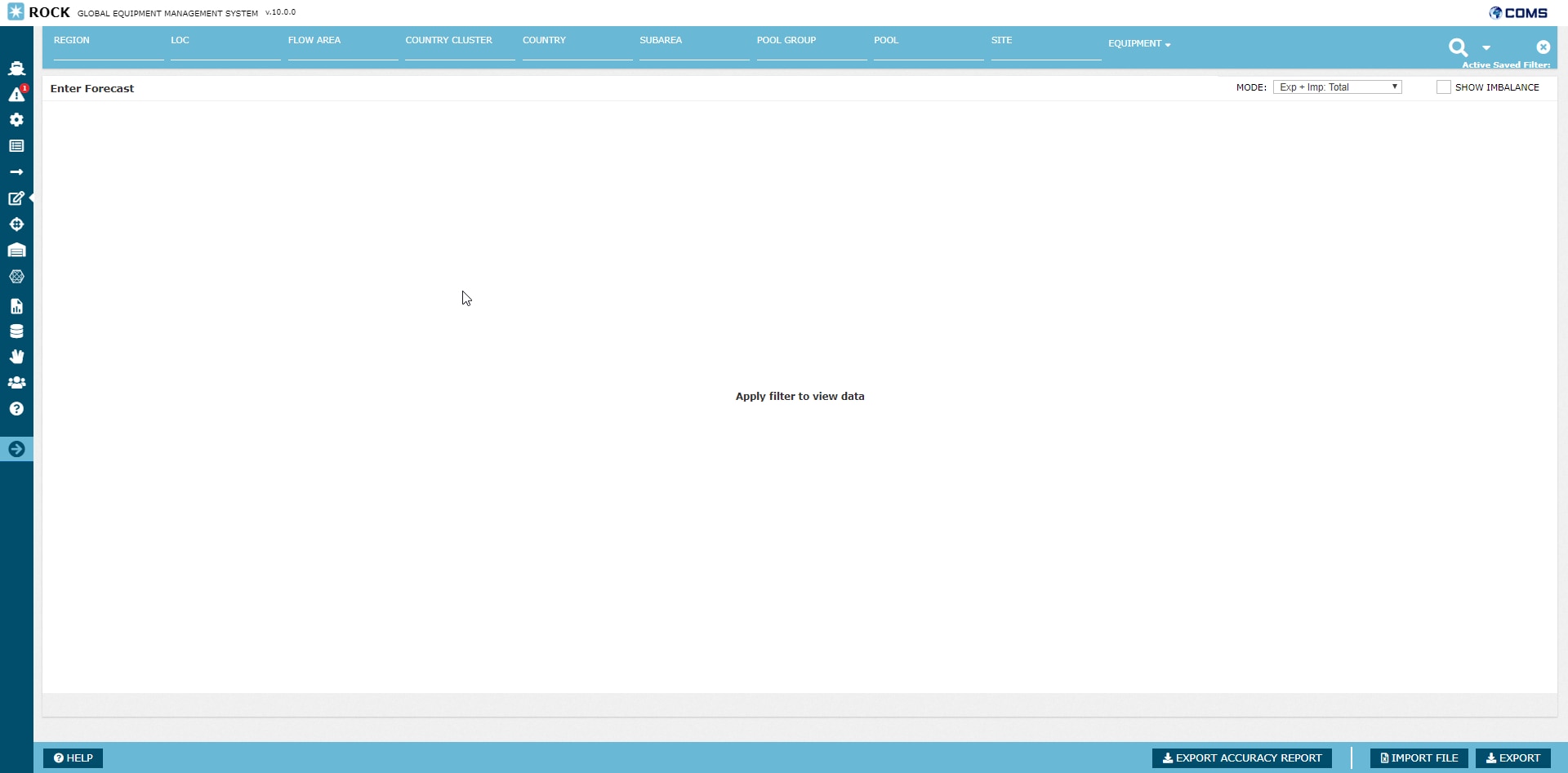Open the settings gear in the sidebar
Screen dimensions: 1568x773
(x=16, y=120)
